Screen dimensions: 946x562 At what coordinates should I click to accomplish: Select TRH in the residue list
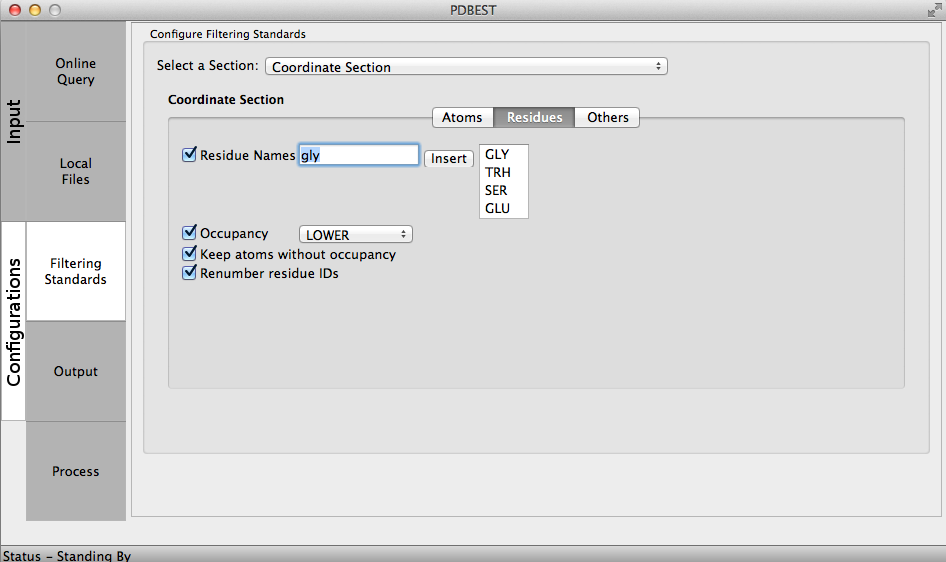pos(498,173)
